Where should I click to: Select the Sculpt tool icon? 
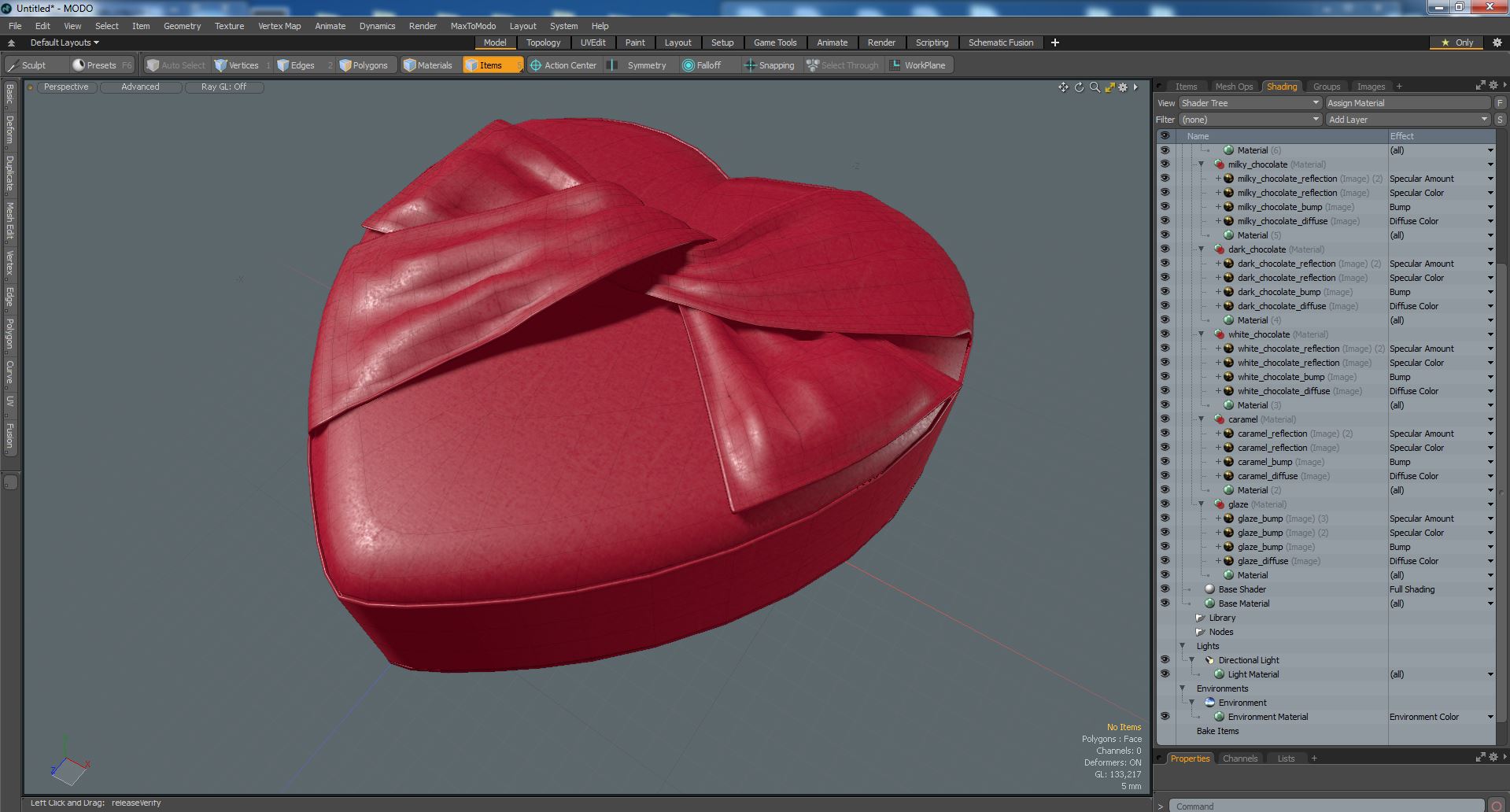point(13,65)
